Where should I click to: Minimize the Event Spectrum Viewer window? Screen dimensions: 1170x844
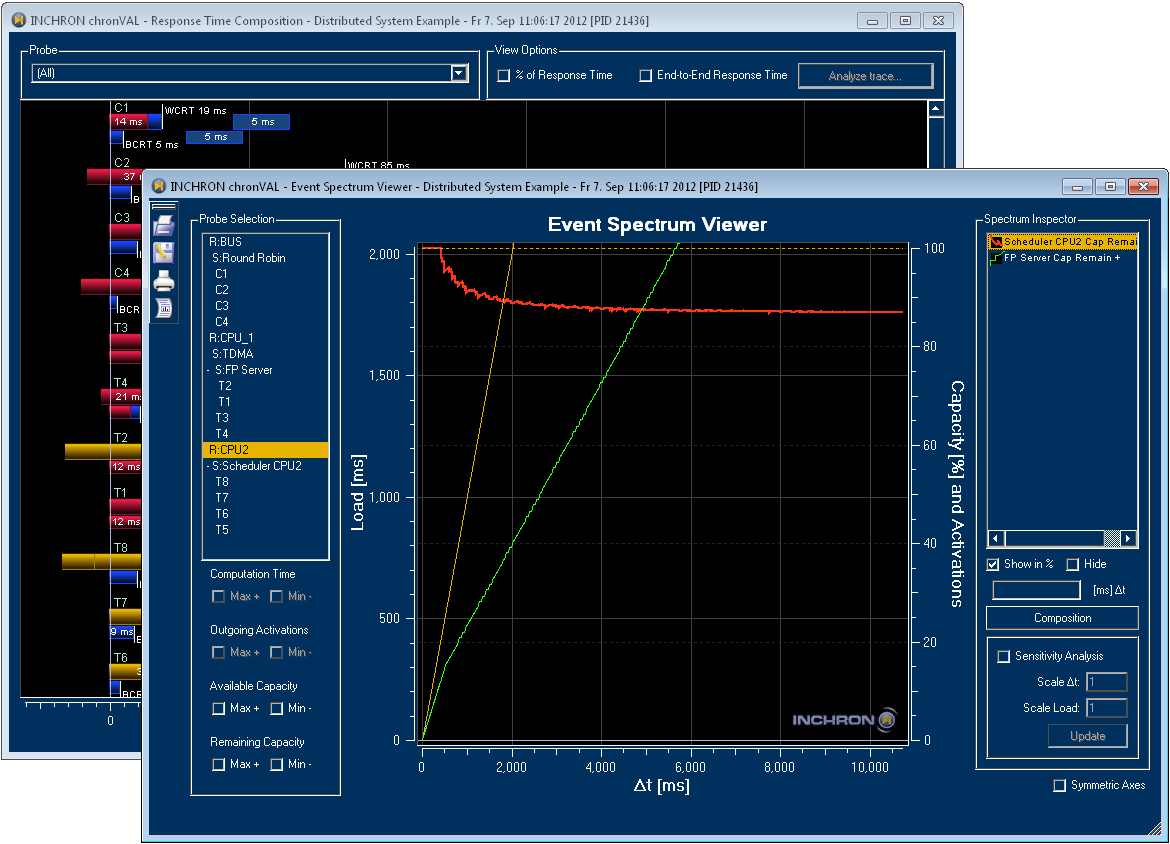[x=1077, y=187]
